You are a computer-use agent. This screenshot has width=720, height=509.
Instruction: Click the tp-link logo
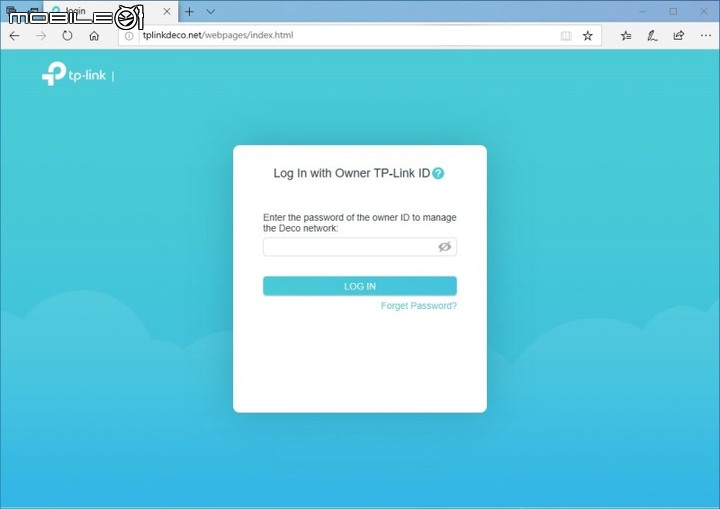coord(74,74)
